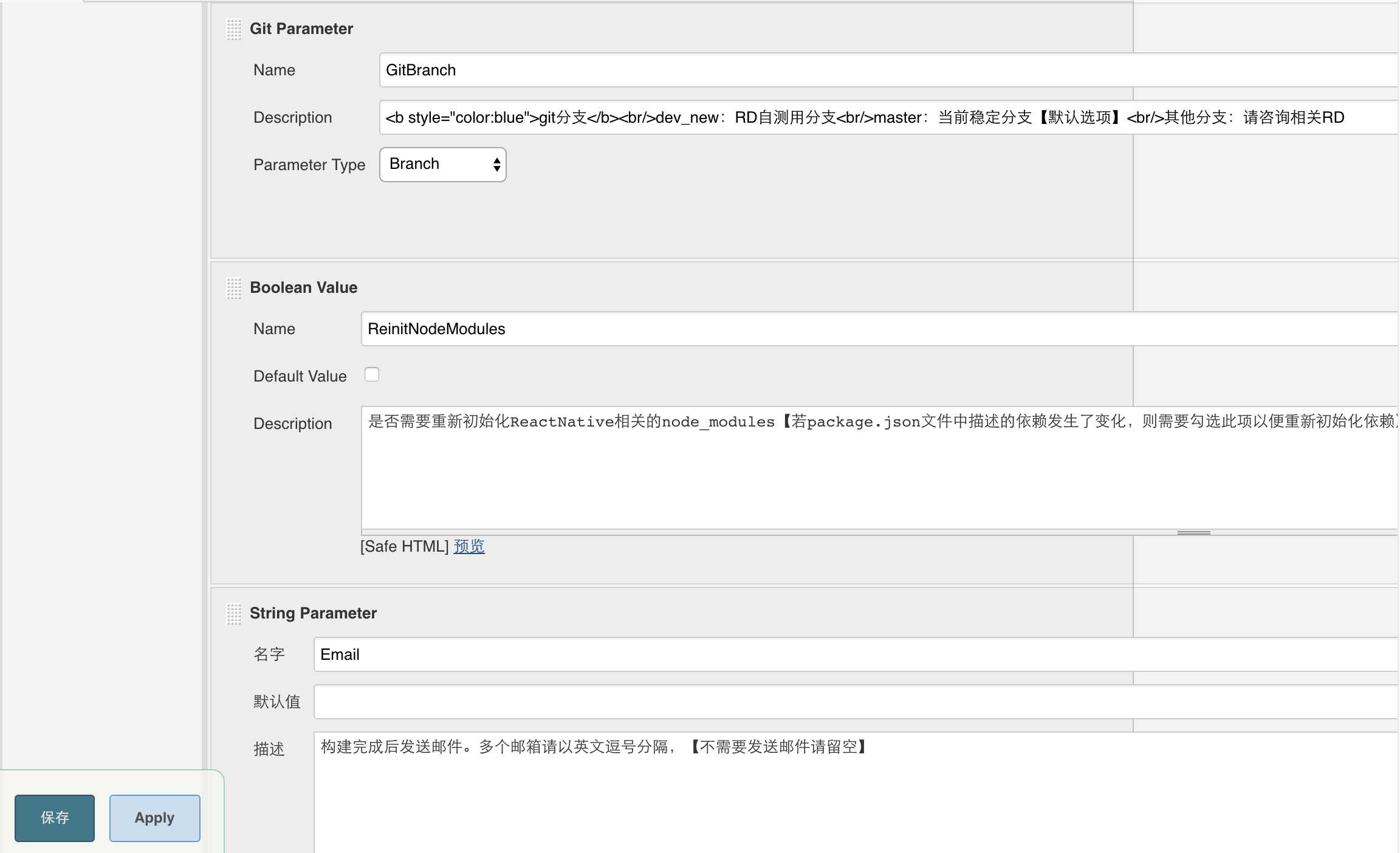The image size is (1400, 853).
Task: Click the [Safe HTML] text
Action: click(405, 546)
